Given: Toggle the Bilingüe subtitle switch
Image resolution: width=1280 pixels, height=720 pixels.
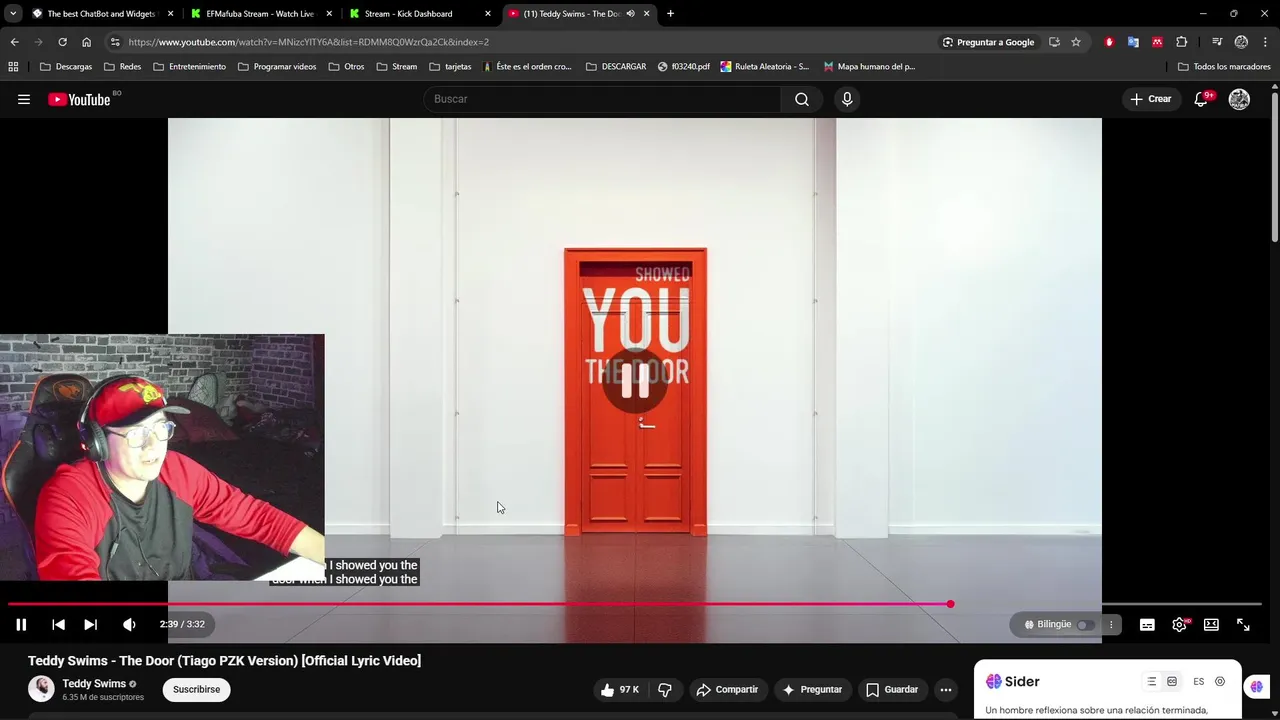Looking at the screenshot, I should pyautogui.click(x=1084, y=625).
